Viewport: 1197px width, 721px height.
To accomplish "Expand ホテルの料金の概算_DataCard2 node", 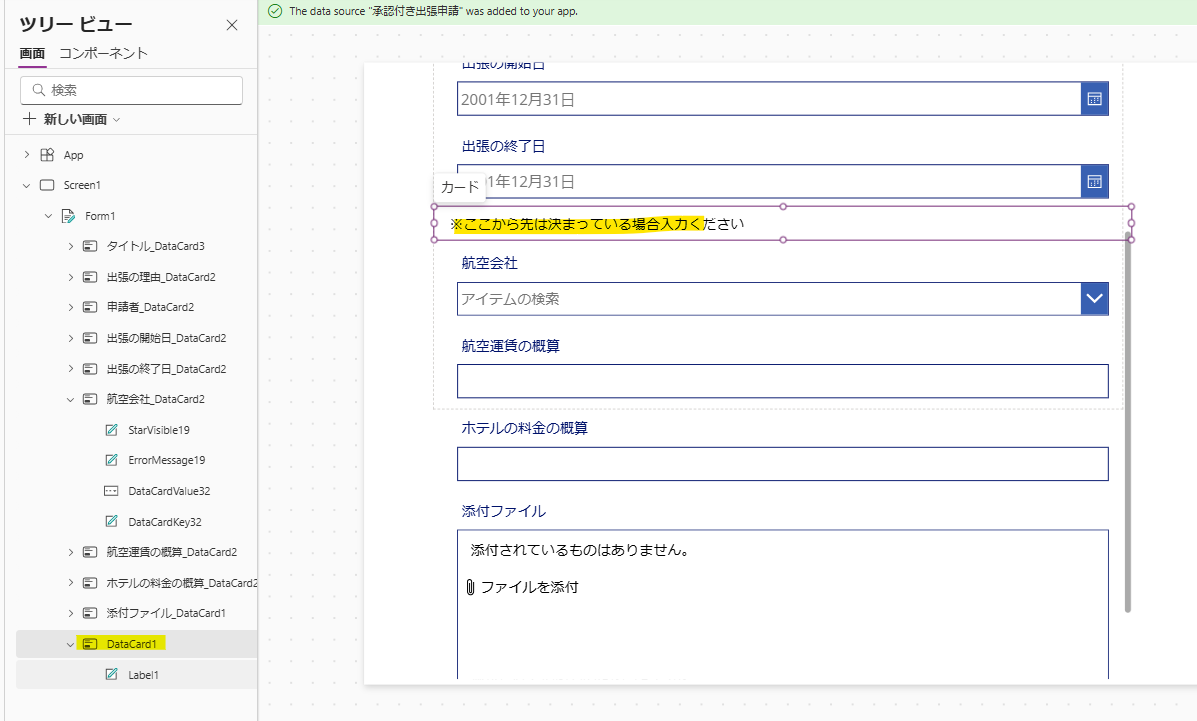I will [70, 583].
